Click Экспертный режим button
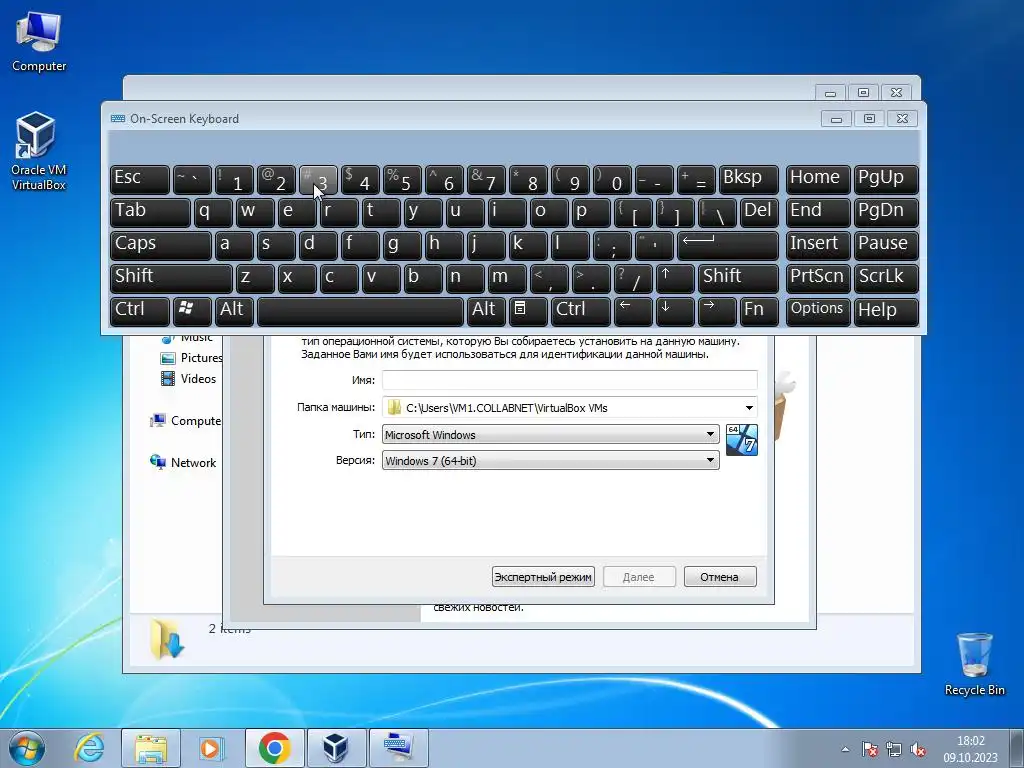Viewport: 1024px width, 768px height. (x=543, y=577)
